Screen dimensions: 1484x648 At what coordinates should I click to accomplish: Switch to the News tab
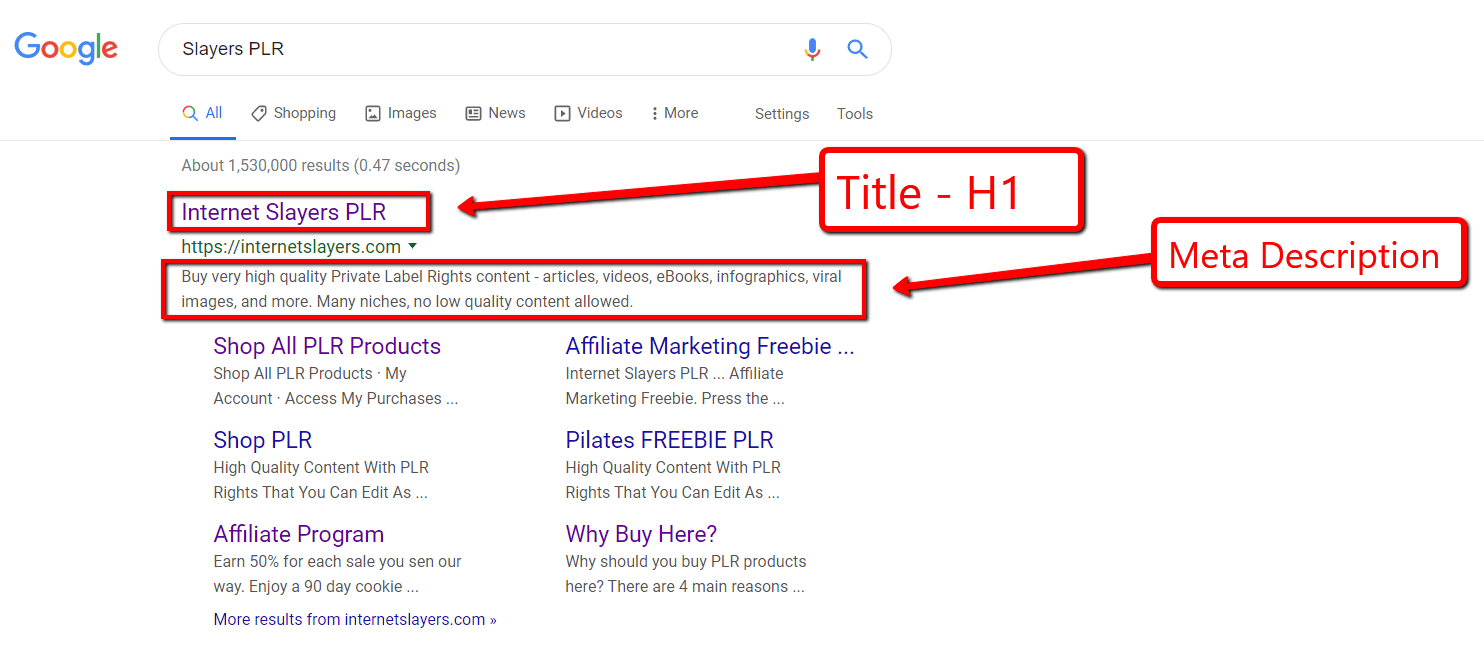(495, 113)
